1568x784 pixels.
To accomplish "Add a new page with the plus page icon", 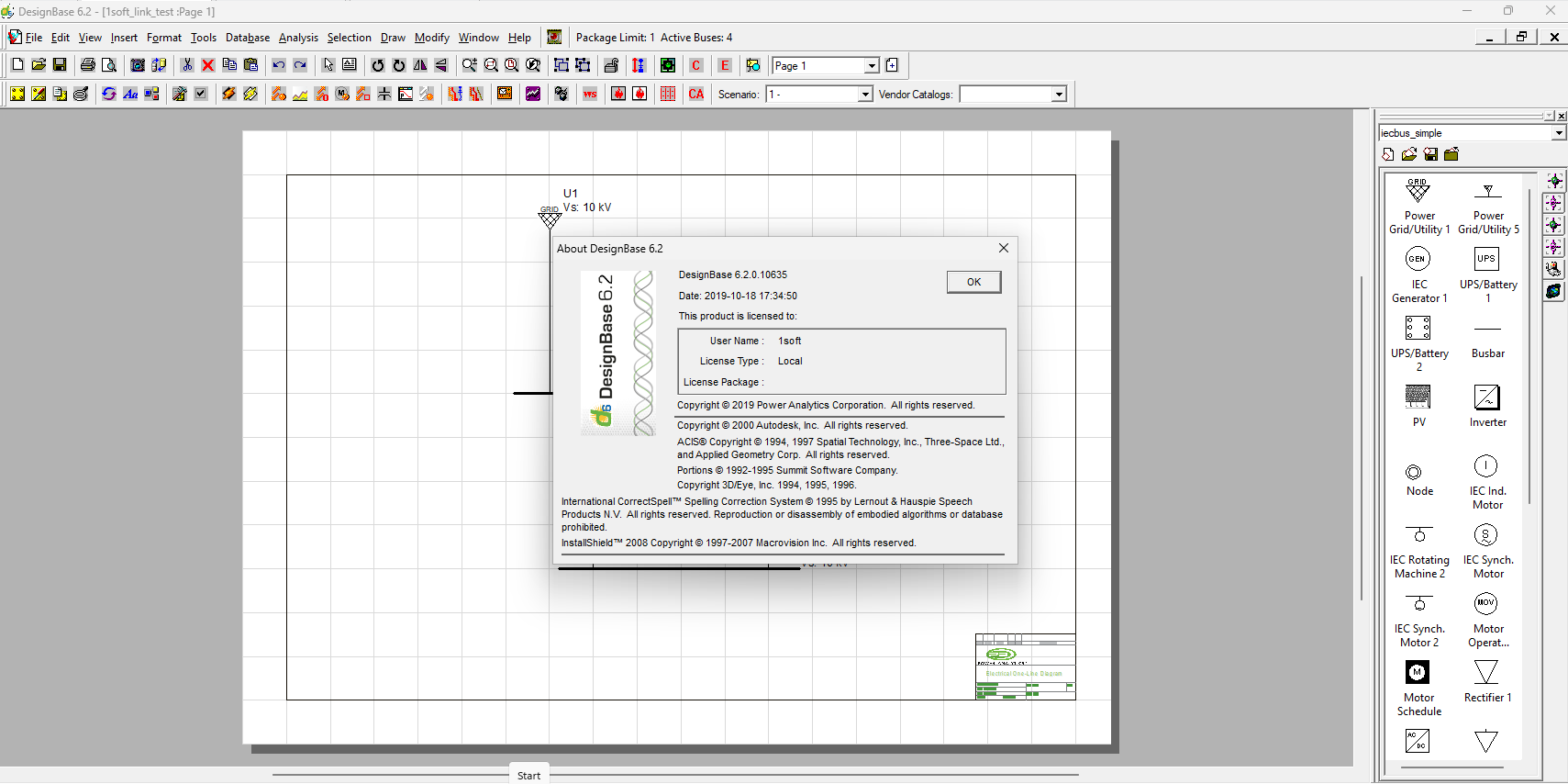I will click(892, 65).
